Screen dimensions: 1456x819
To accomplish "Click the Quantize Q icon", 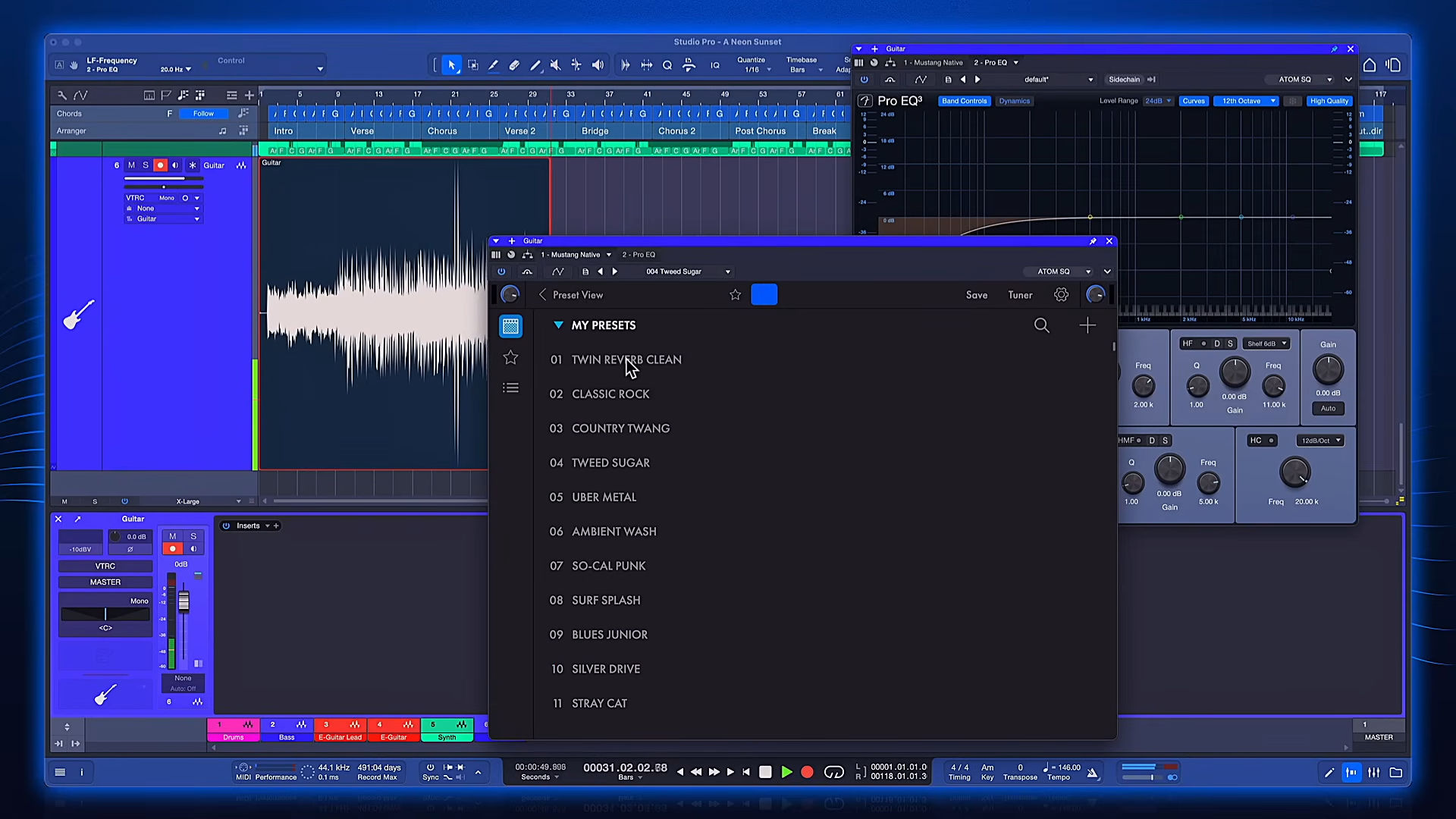I will 667,65.
